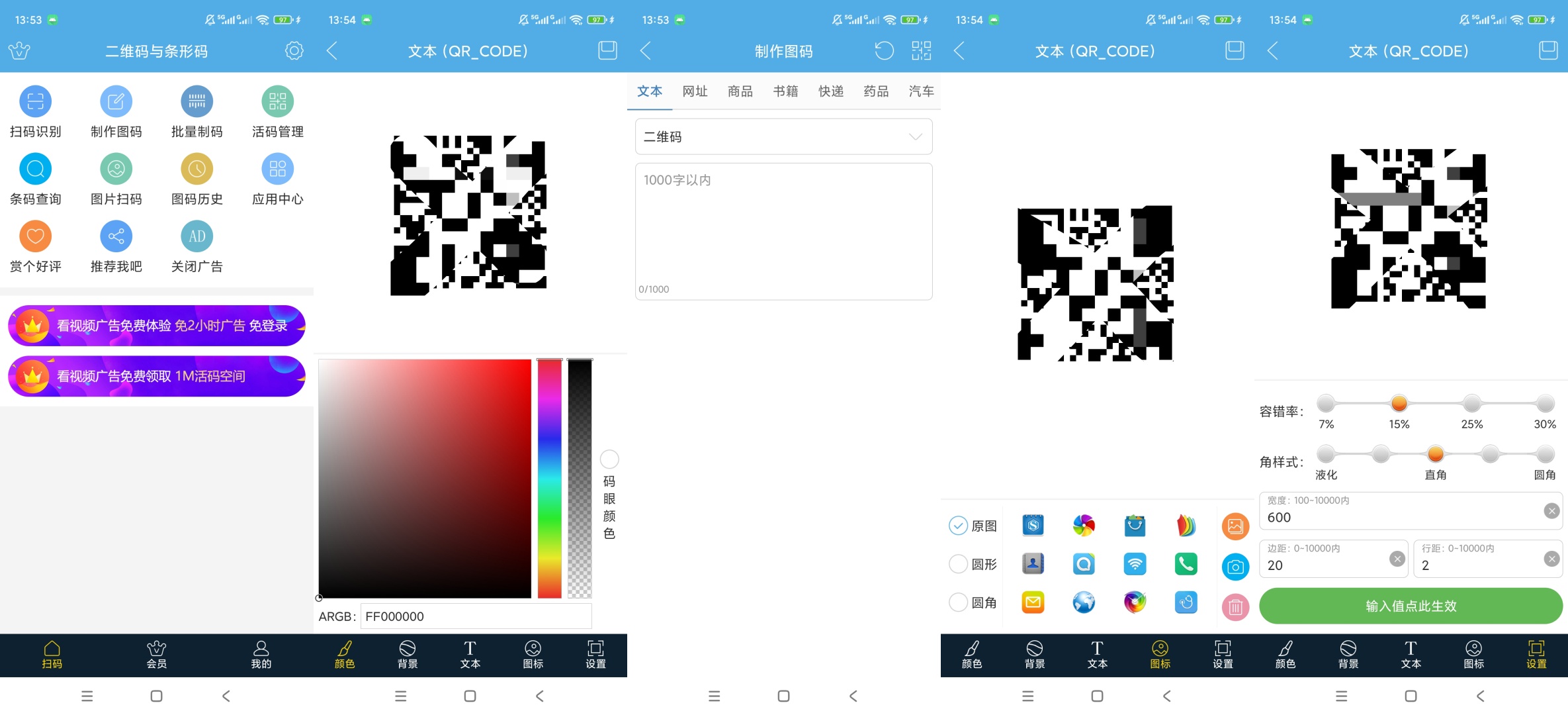
Task: Open the 图片扫码 icon
Action: [116, 169]
